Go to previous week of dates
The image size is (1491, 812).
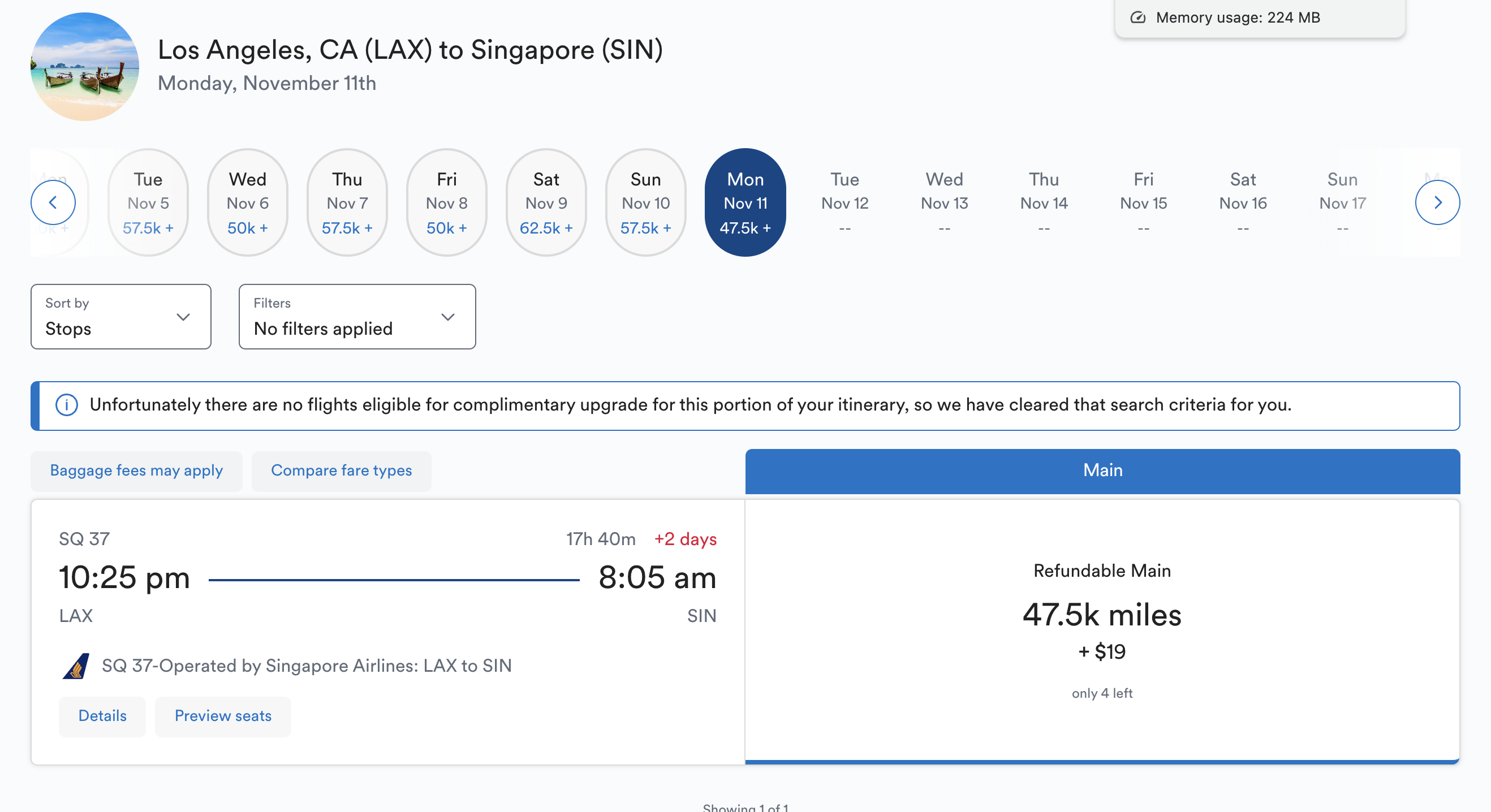click(x=53, y=202)
